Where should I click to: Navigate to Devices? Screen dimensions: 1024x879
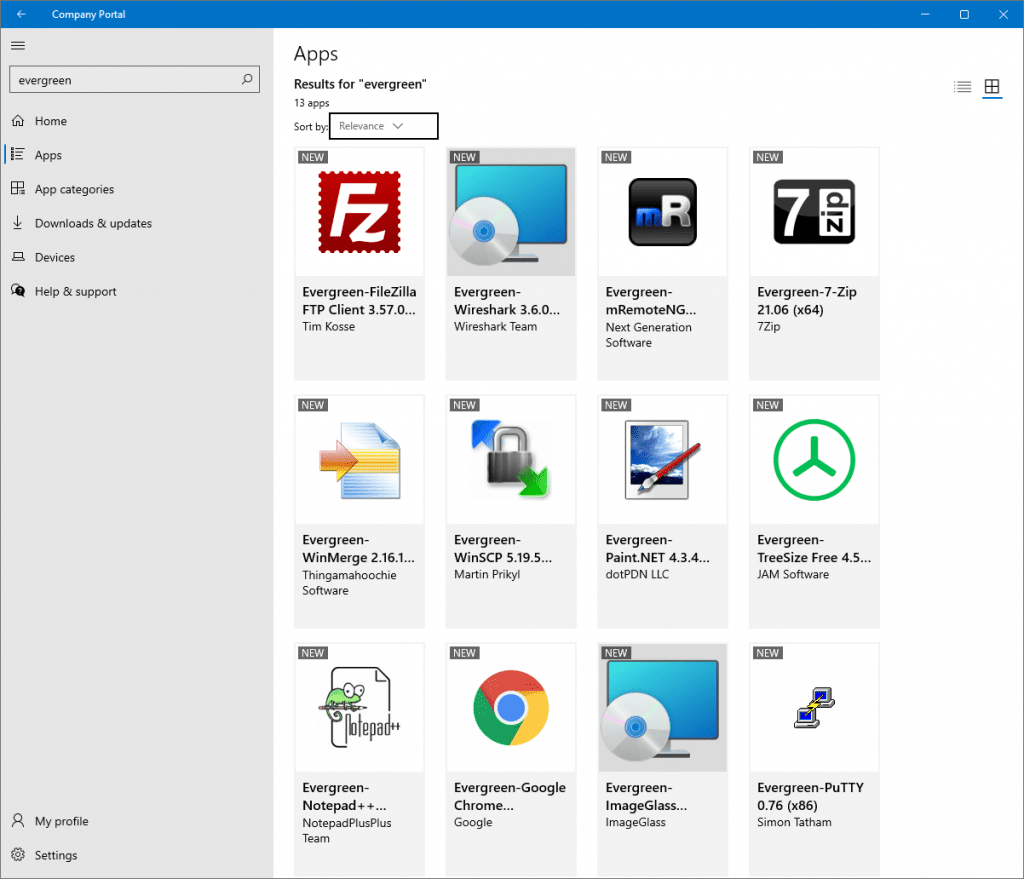[x=55, y=257]
